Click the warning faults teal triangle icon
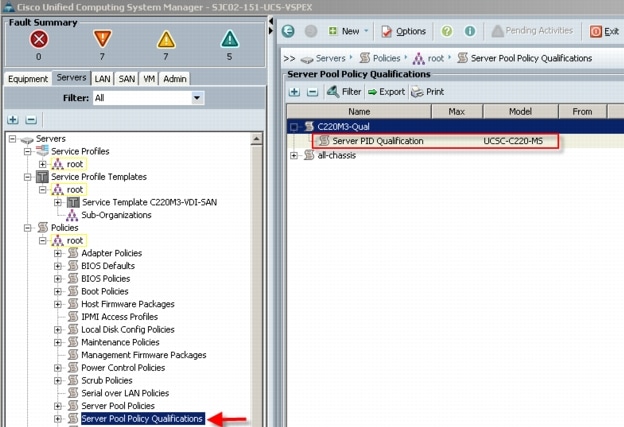 230,39
